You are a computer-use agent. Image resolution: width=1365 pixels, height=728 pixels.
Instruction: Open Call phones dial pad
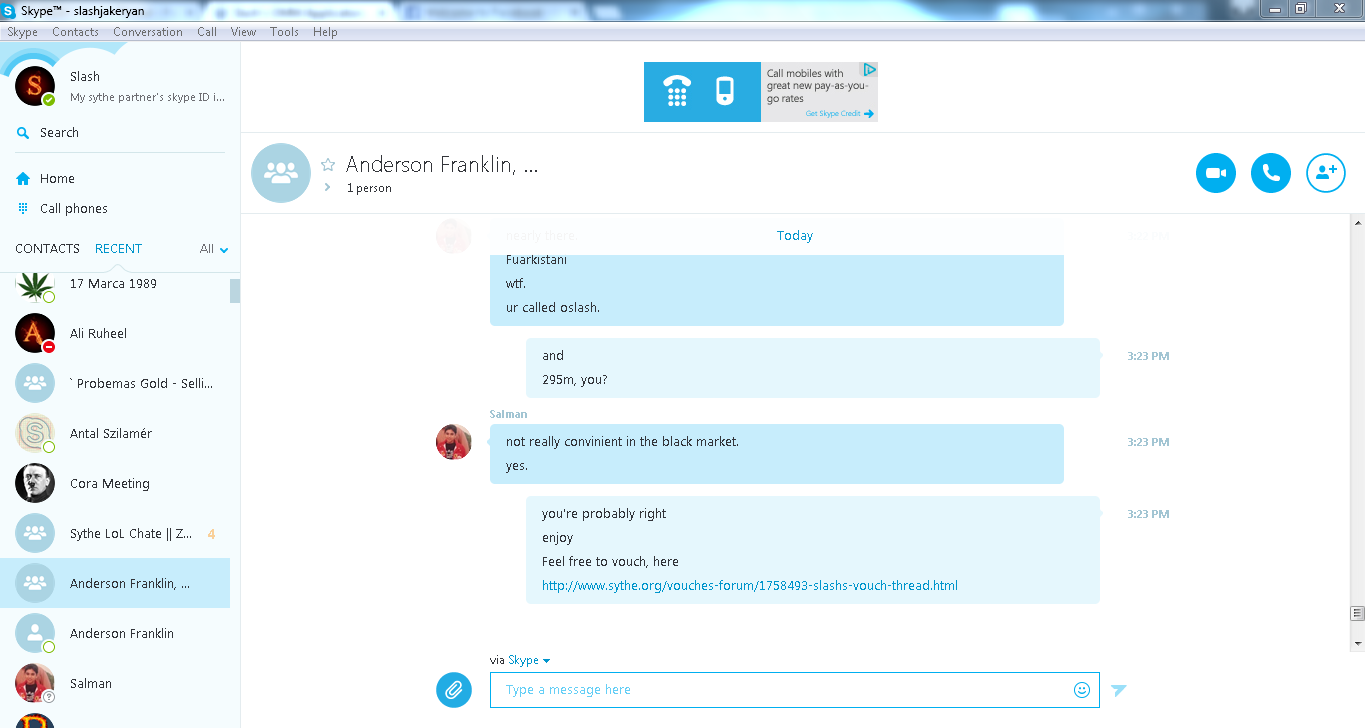tap(73, 209)
